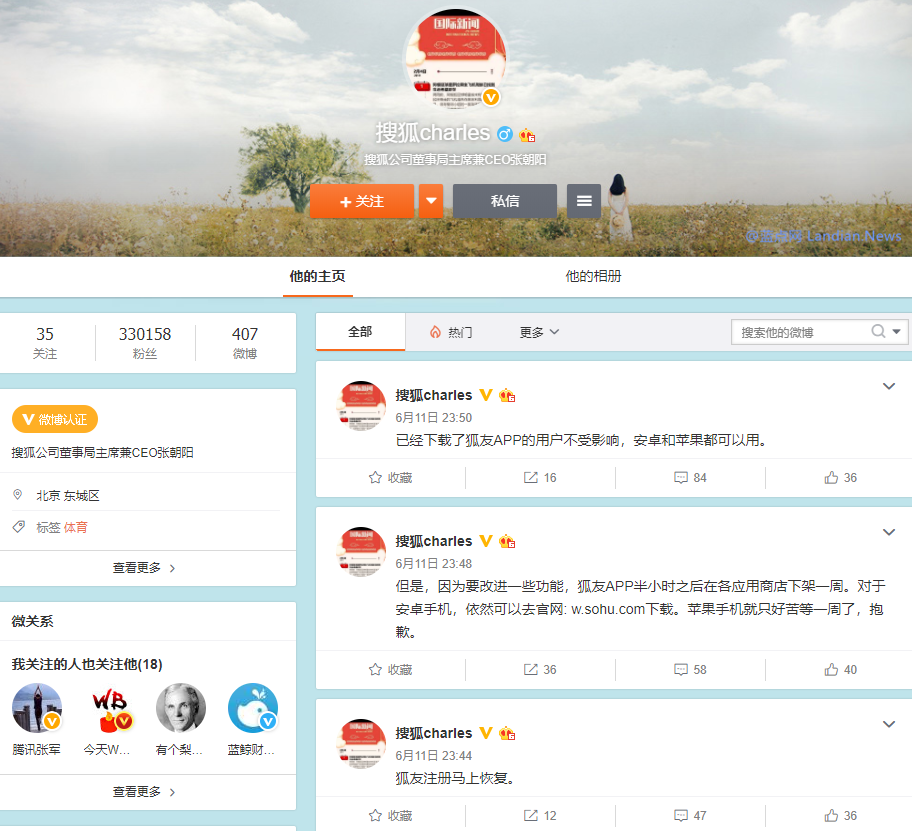Open comments on 23:44 post showing 47
The width and height of the screenshot is (912, 831).
point(690,815)
